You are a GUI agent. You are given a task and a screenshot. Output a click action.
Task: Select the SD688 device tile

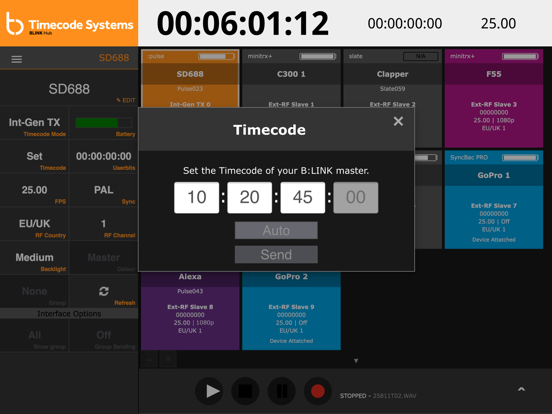[x=190, y=79]
